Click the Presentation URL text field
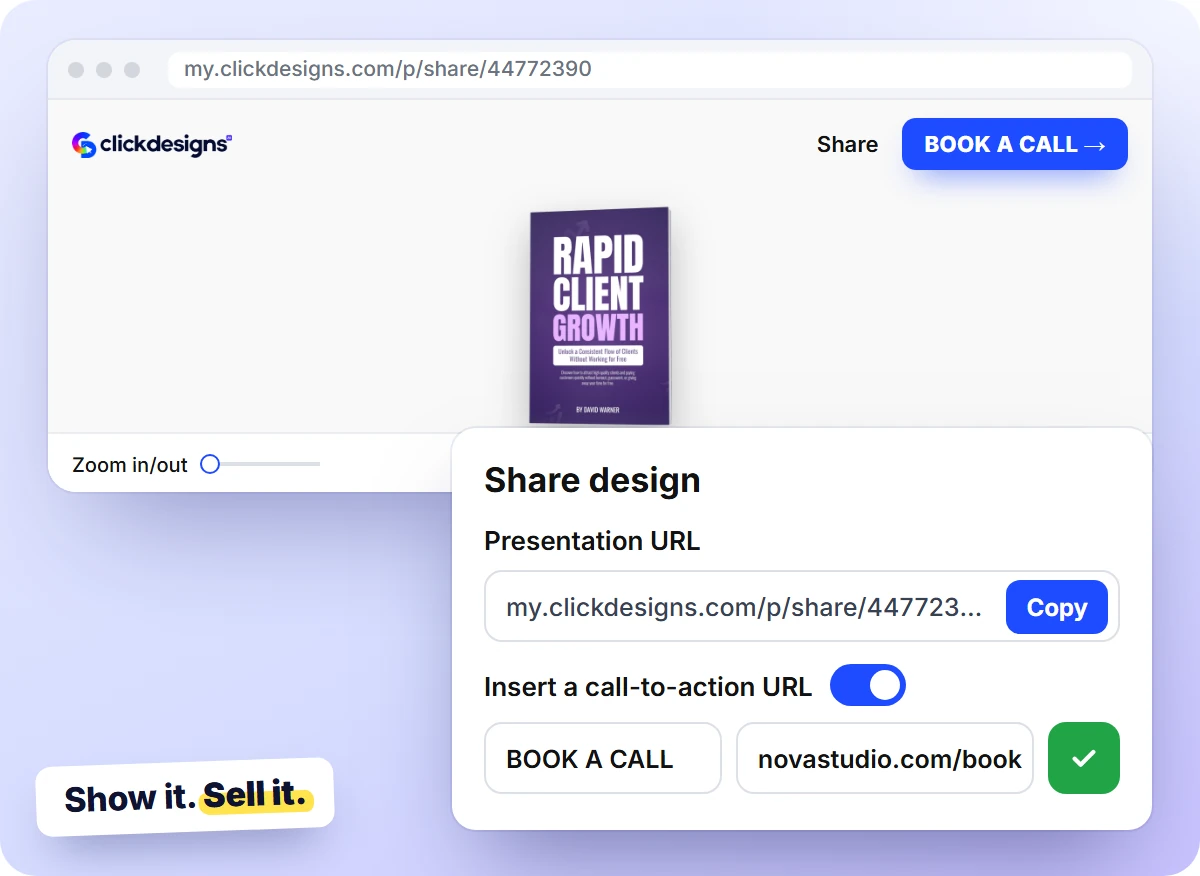 click(x=802, y=607)
